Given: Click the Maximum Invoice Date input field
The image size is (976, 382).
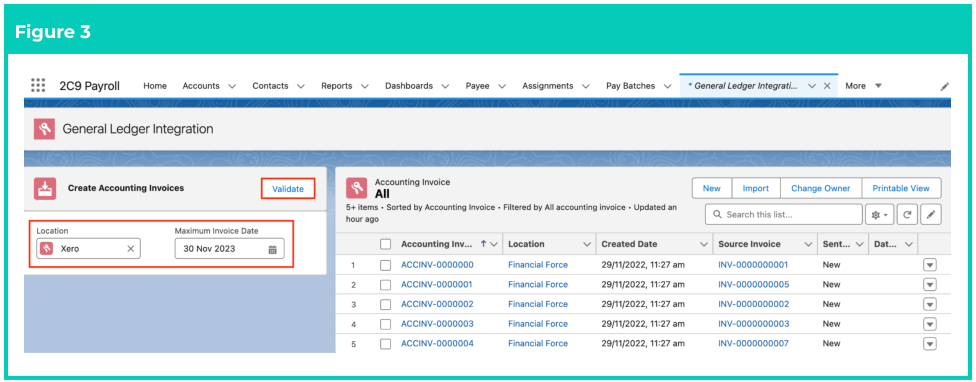Looking at the screenshot, I should pos(229,249).
